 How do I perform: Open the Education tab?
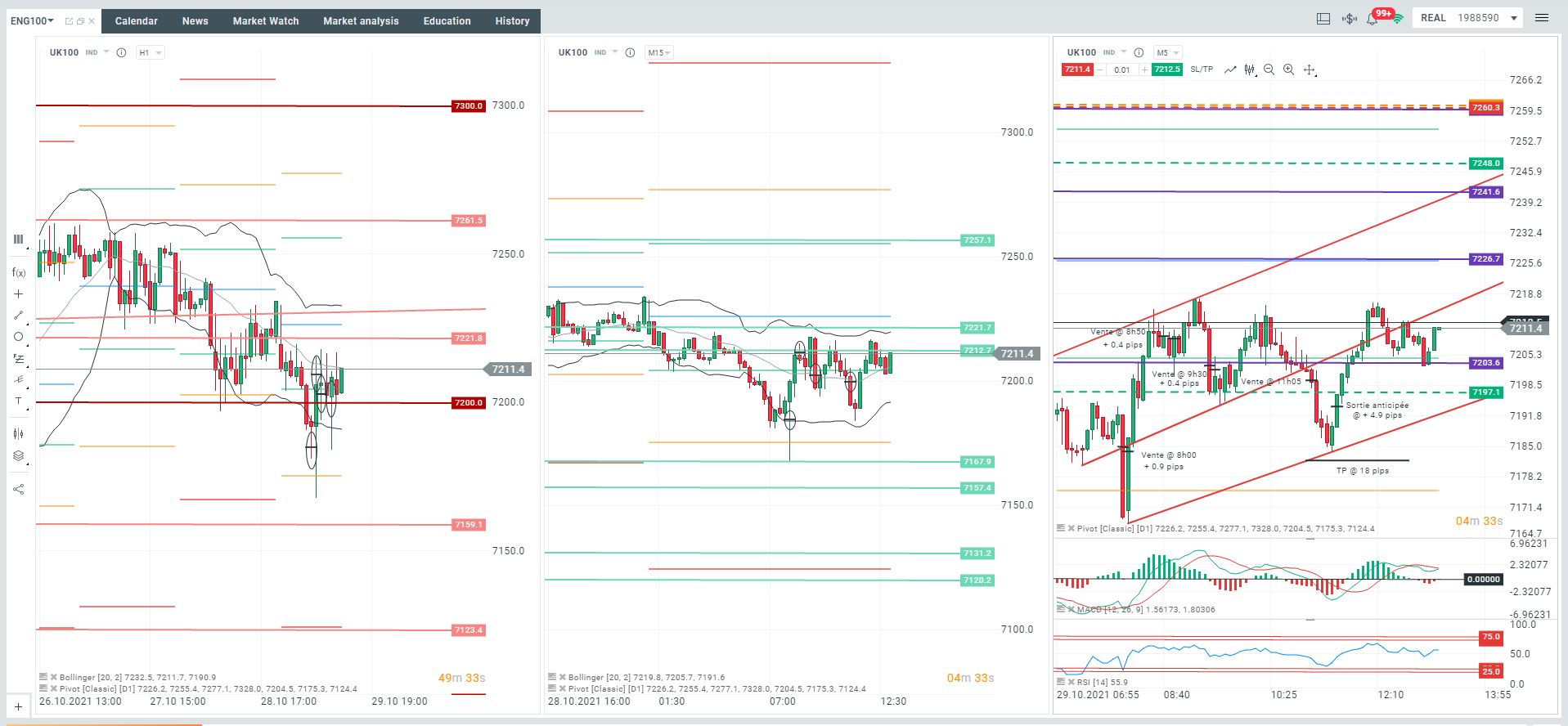pos(447,21)
